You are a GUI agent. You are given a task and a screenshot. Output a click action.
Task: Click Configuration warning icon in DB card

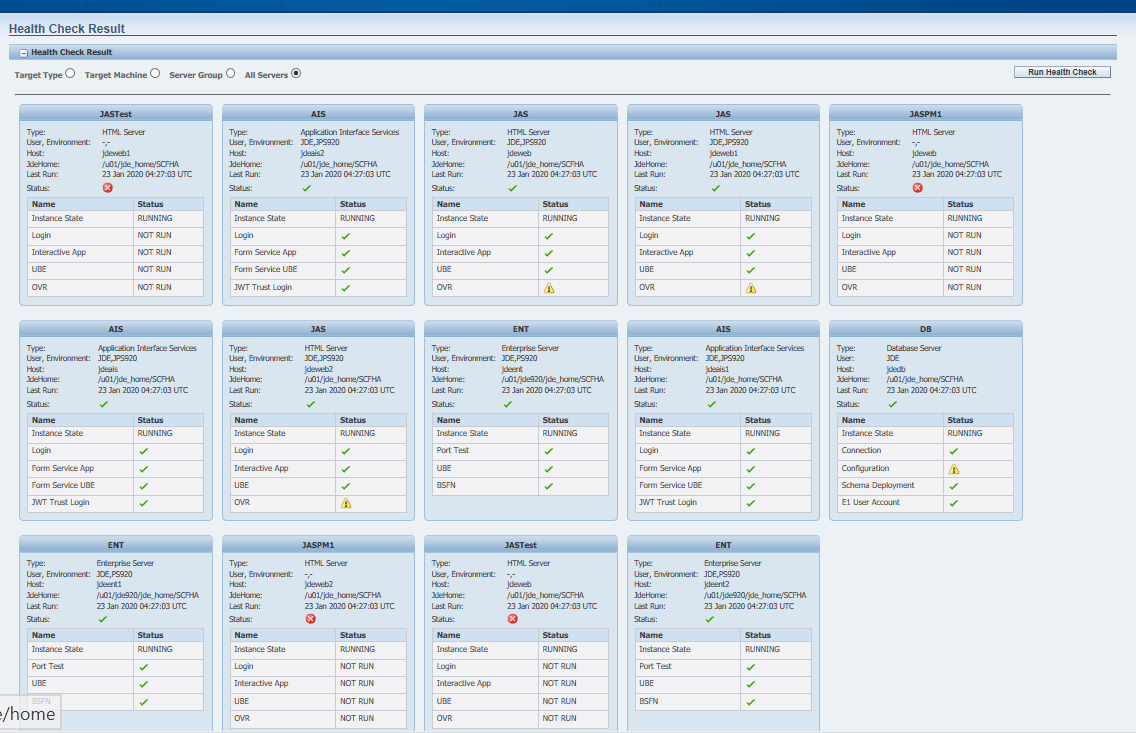(x=953, y=469)
